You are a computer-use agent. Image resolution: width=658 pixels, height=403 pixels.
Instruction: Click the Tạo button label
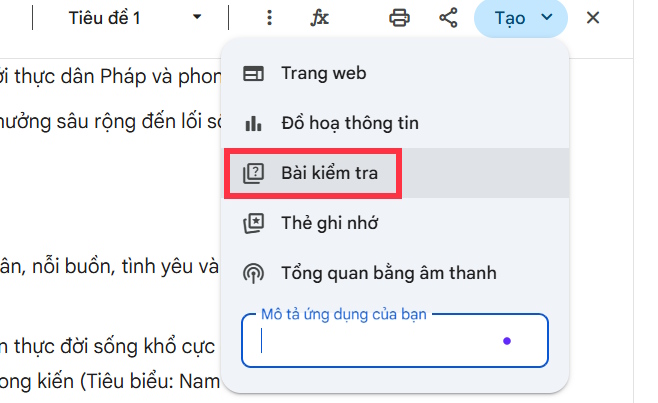512,18
